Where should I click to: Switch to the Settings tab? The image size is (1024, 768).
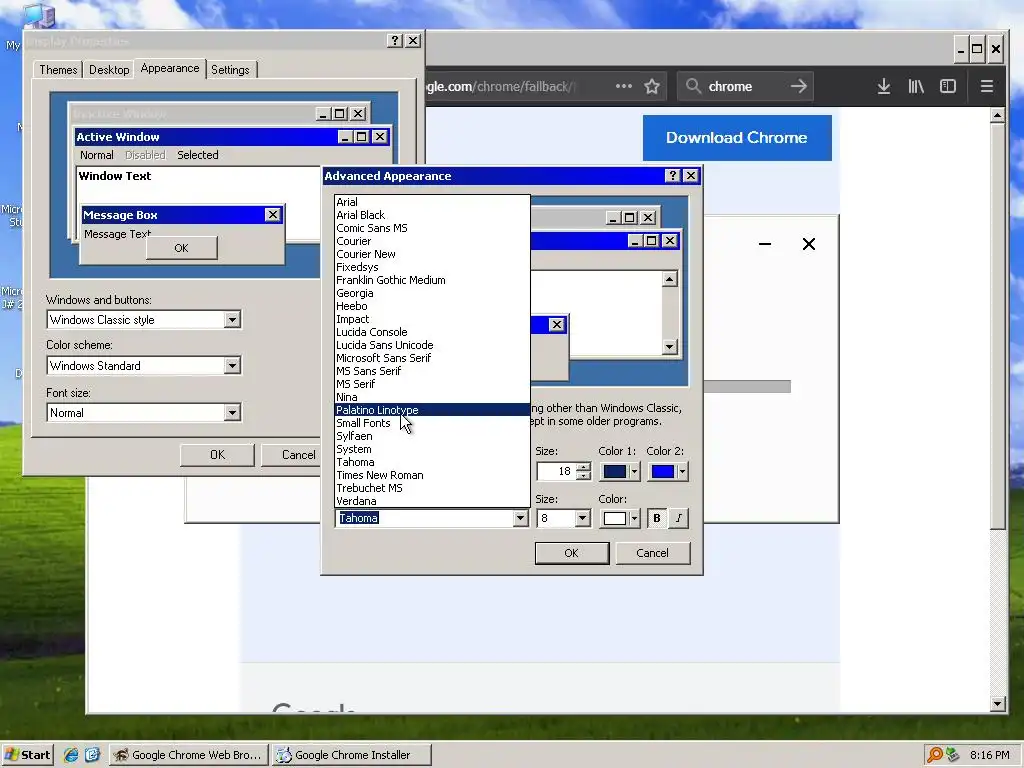point(230,70)
